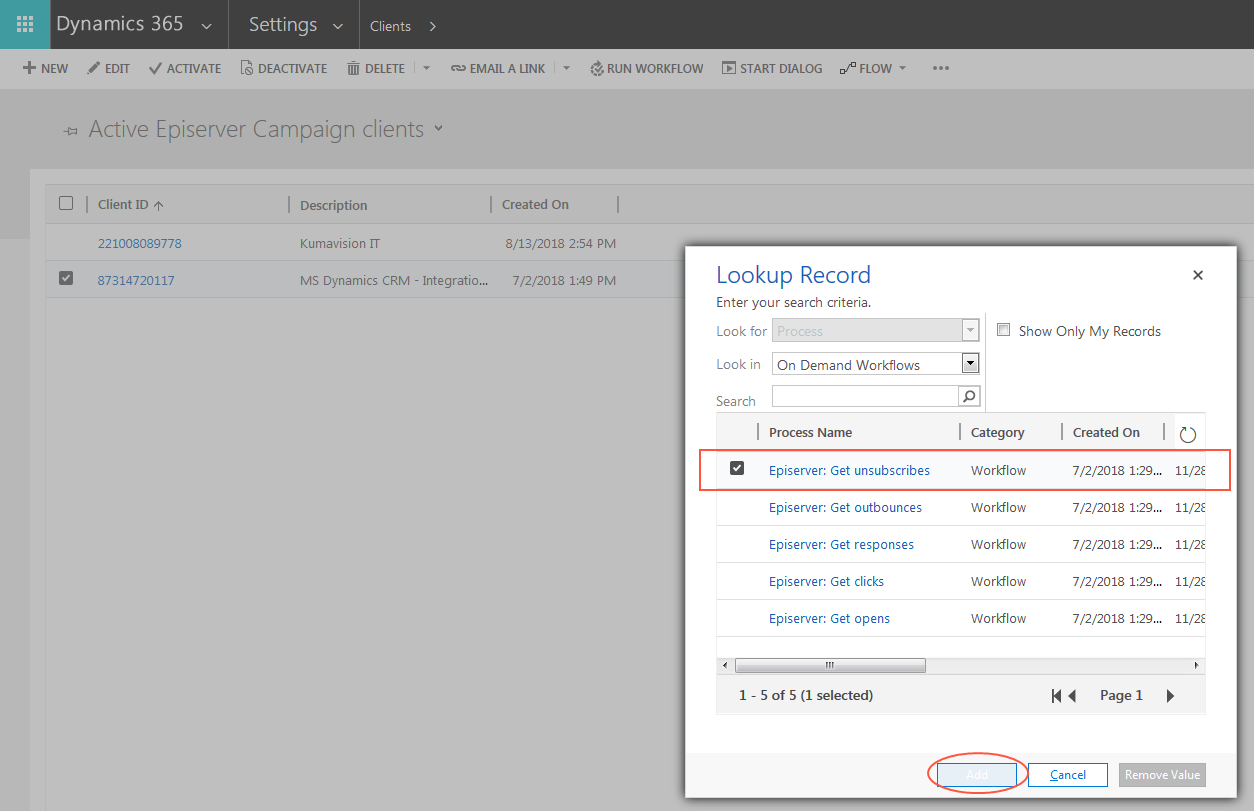Select the Kumavision IT description cell
Image resolution: width=1254 pixels, height=811 pixels.
[x=340, y=243]
